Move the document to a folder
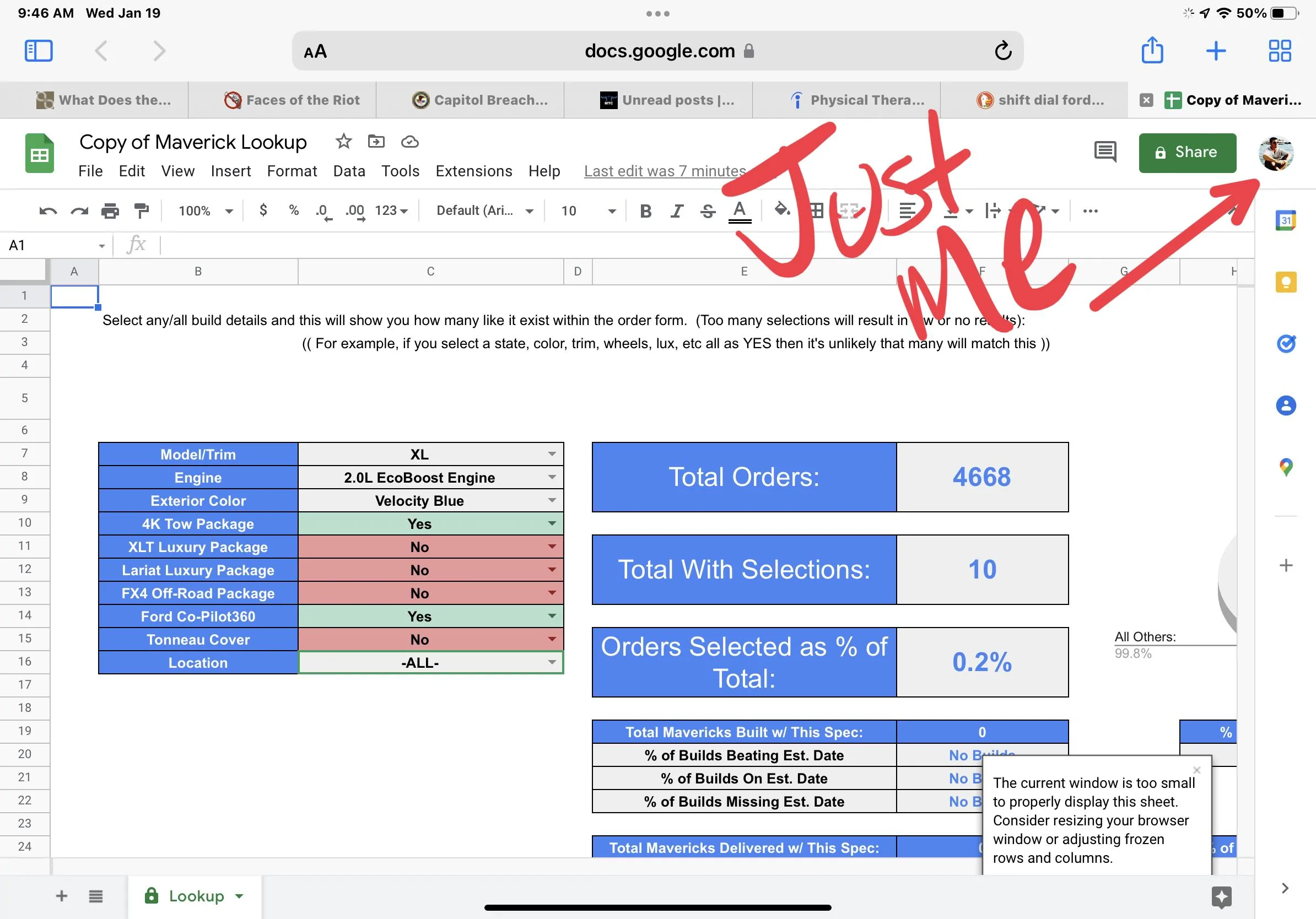1316x919 pixels. [376, 141]
